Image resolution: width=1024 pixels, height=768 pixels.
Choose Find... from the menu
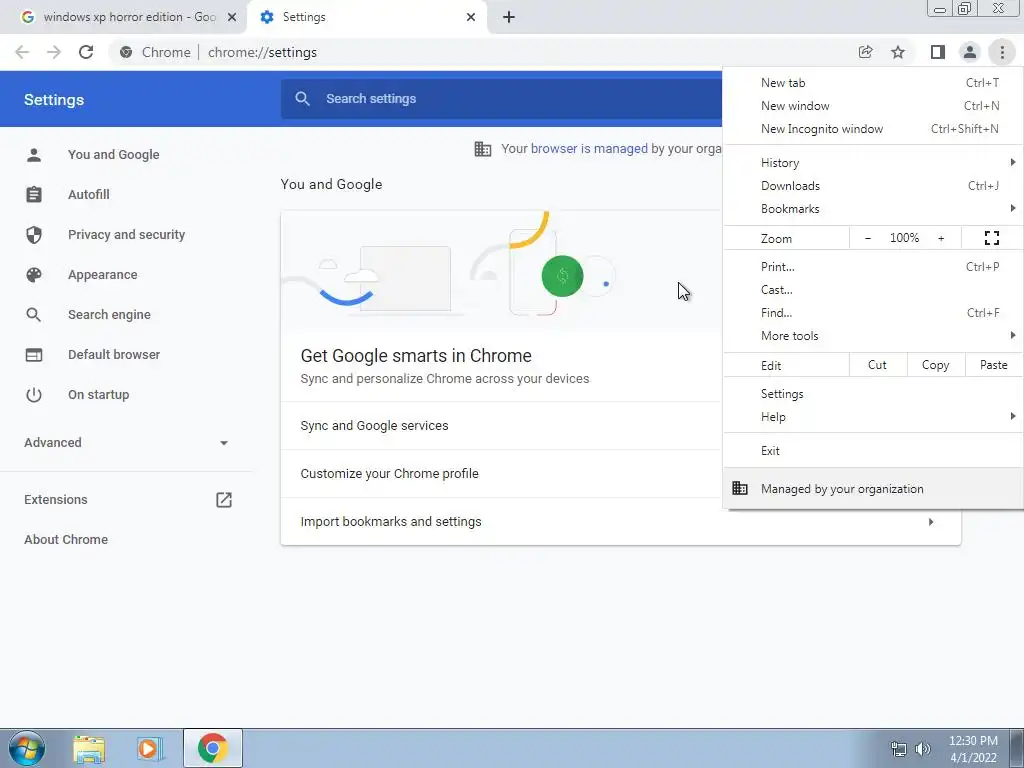point(872,313)
